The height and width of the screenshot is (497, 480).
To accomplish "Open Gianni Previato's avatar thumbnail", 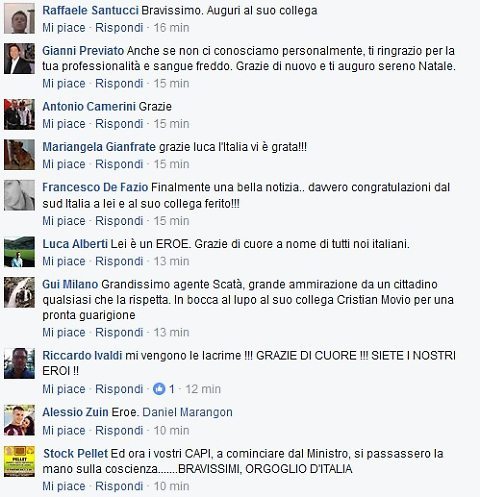I will (19, 59).
